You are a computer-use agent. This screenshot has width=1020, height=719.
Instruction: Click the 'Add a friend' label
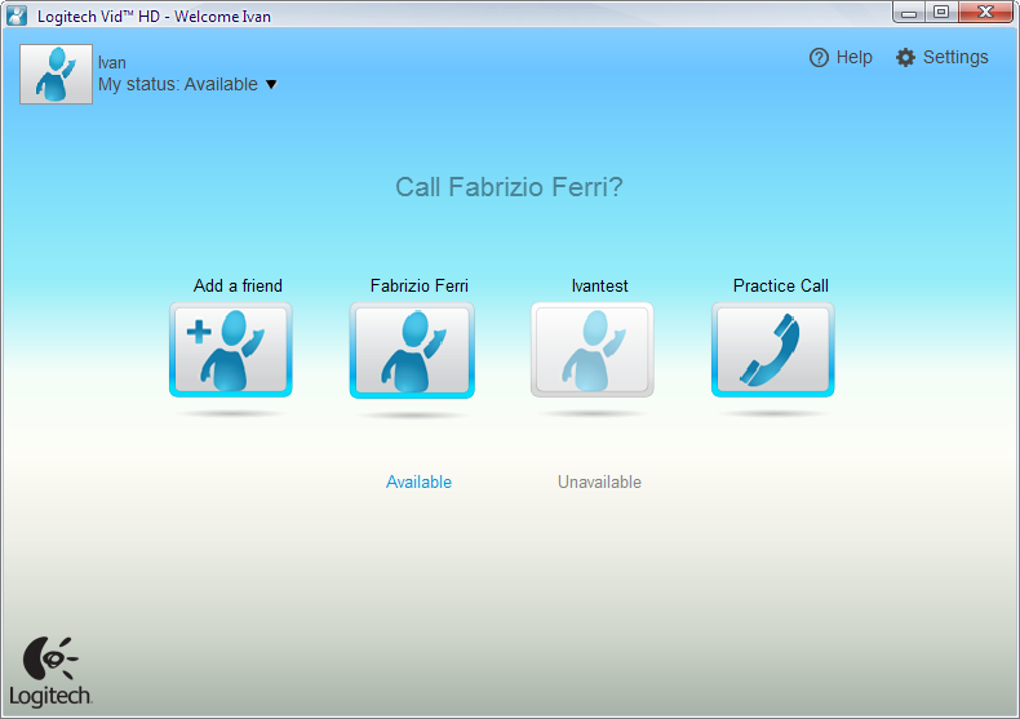pos(237,286)
